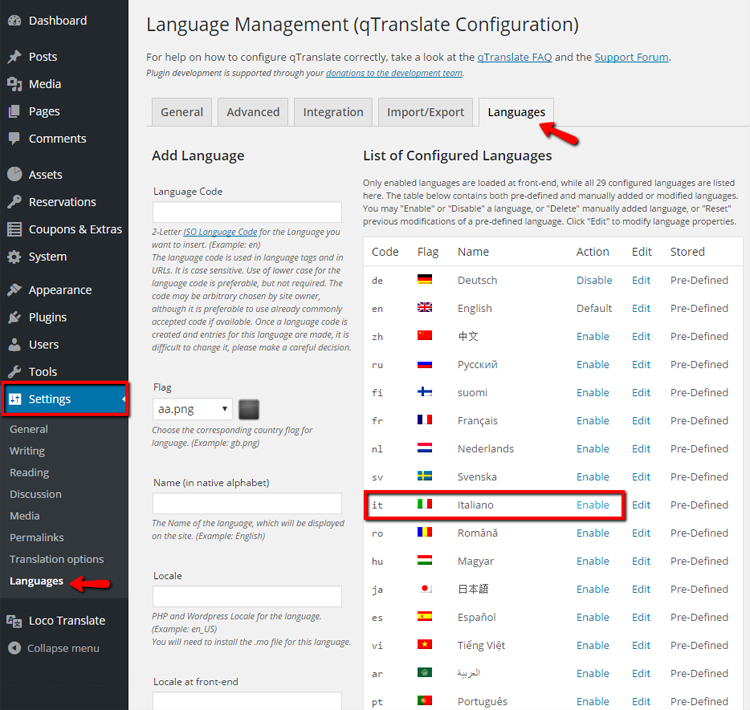
Task: Click the Pages icon in the sidebar
Action: tap(14, 111)
